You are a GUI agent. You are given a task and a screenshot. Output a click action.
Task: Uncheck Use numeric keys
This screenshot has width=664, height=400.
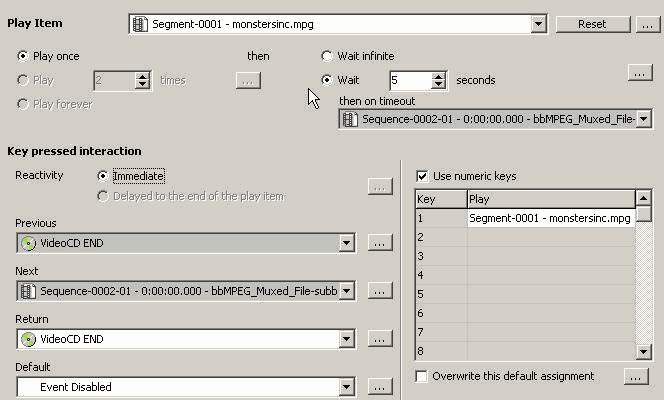pos(422,176)
